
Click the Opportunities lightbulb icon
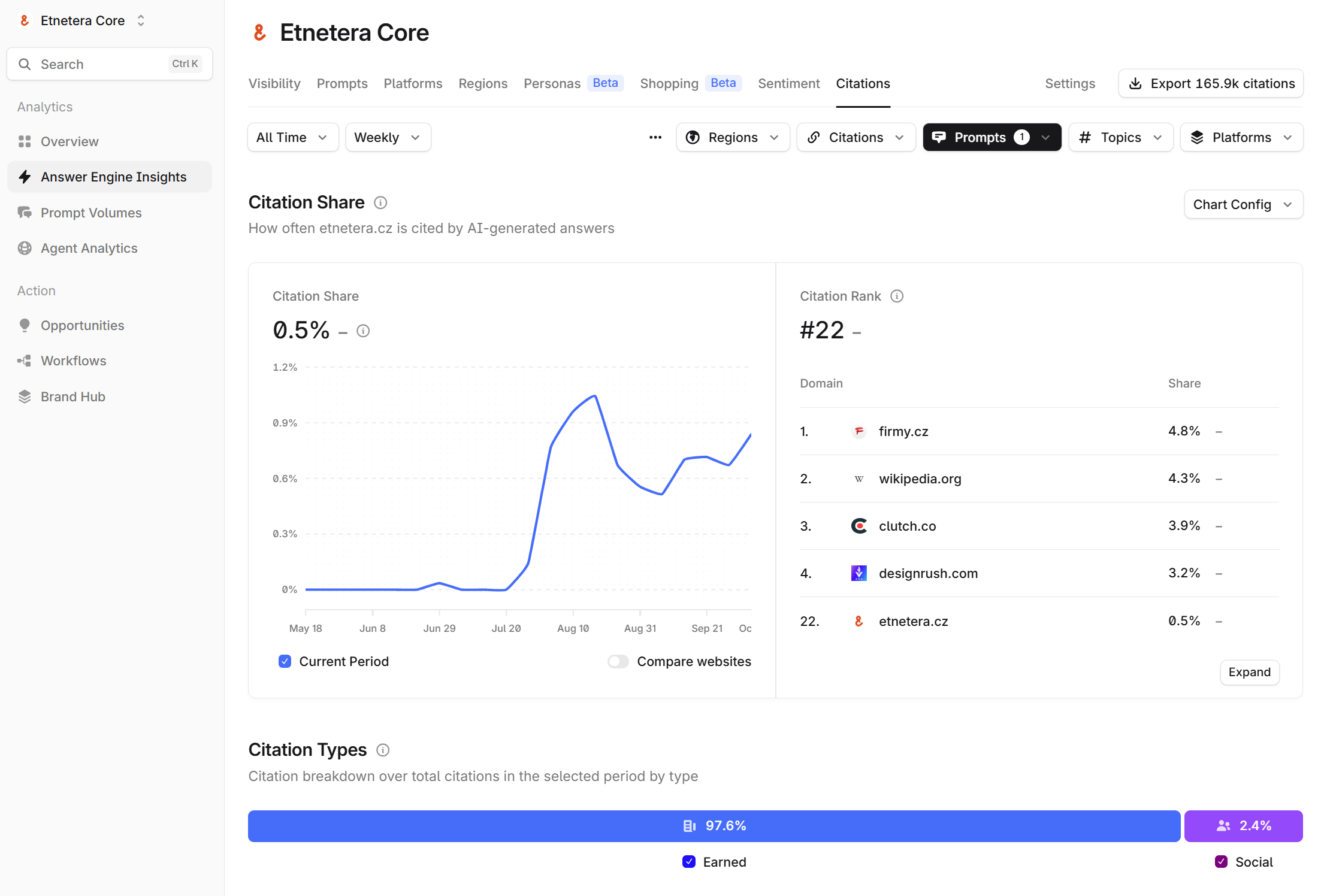click(25, 325)
